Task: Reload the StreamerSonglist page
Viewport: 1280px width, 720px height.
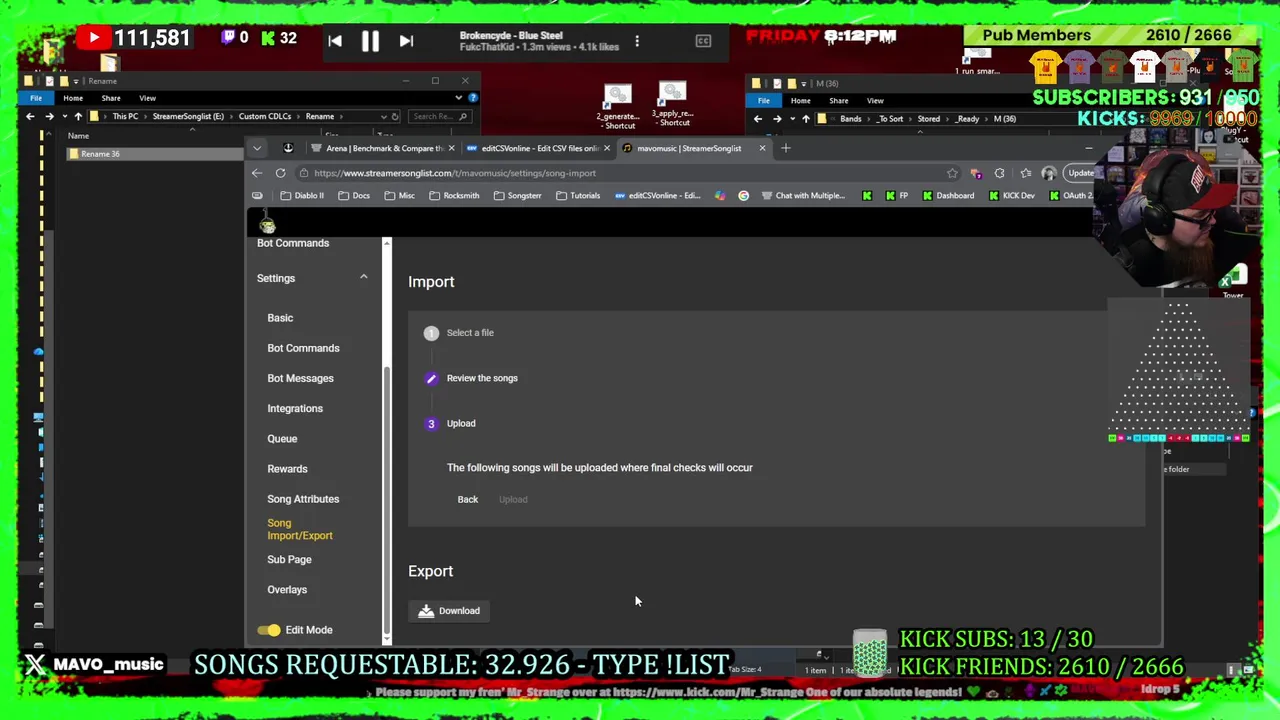Action: click(280, 173)
